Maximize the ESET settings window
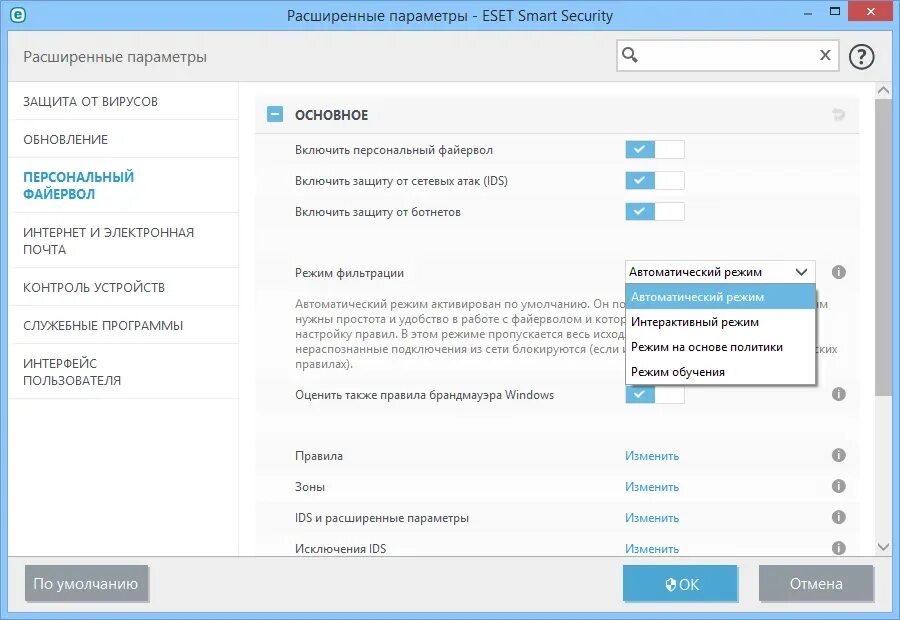This screenshot has height=620, width=900. (835, 11)
